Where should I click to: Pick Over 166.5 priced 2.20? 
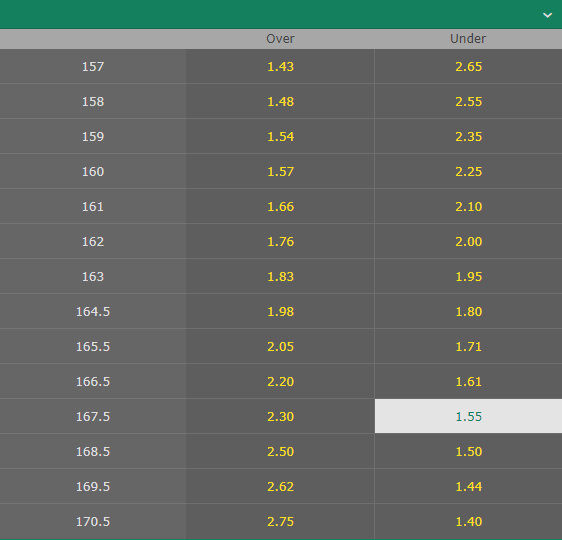coord(280,381)
